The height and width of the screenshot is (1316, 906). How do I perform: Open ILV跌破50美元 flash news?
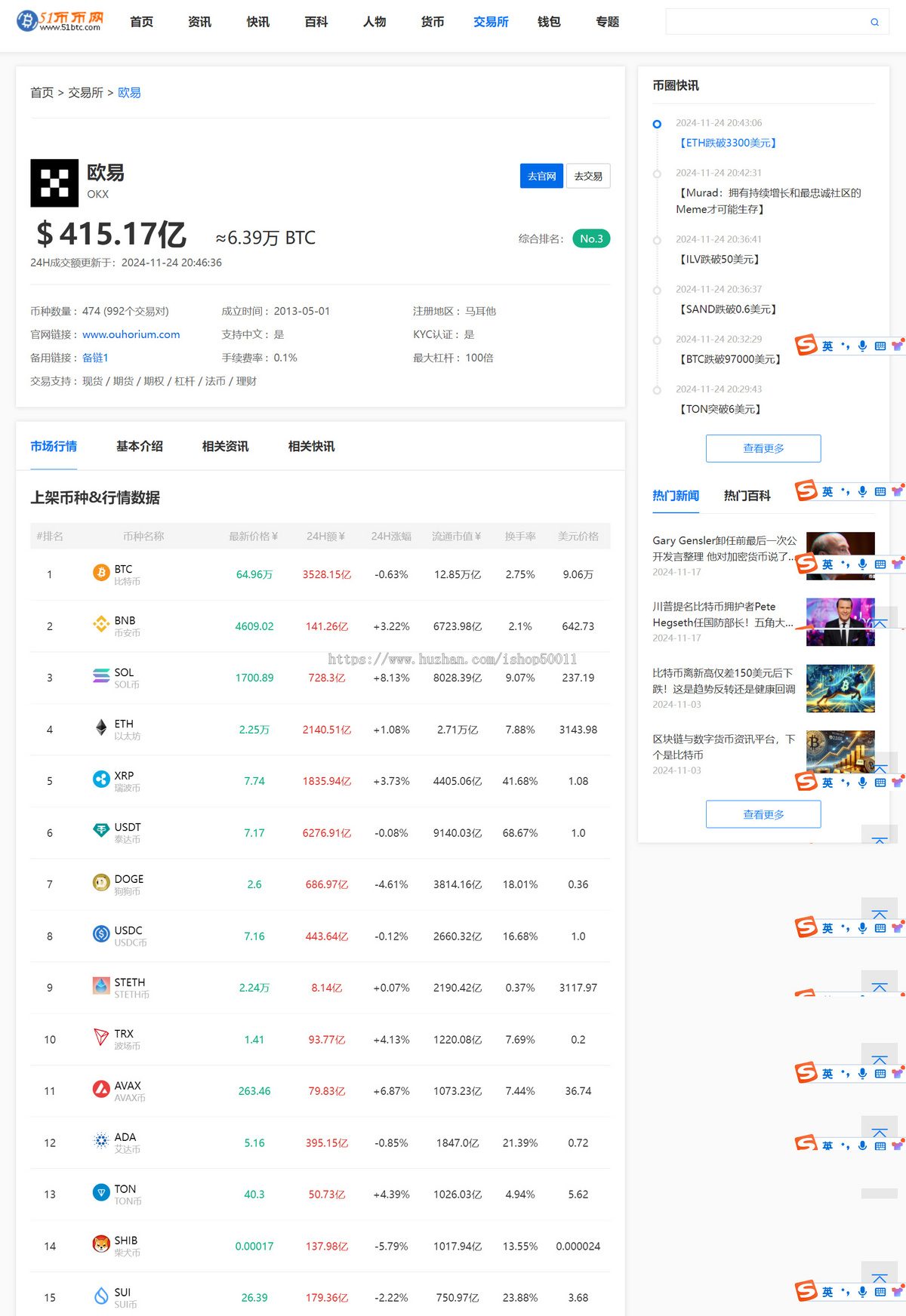720,259
